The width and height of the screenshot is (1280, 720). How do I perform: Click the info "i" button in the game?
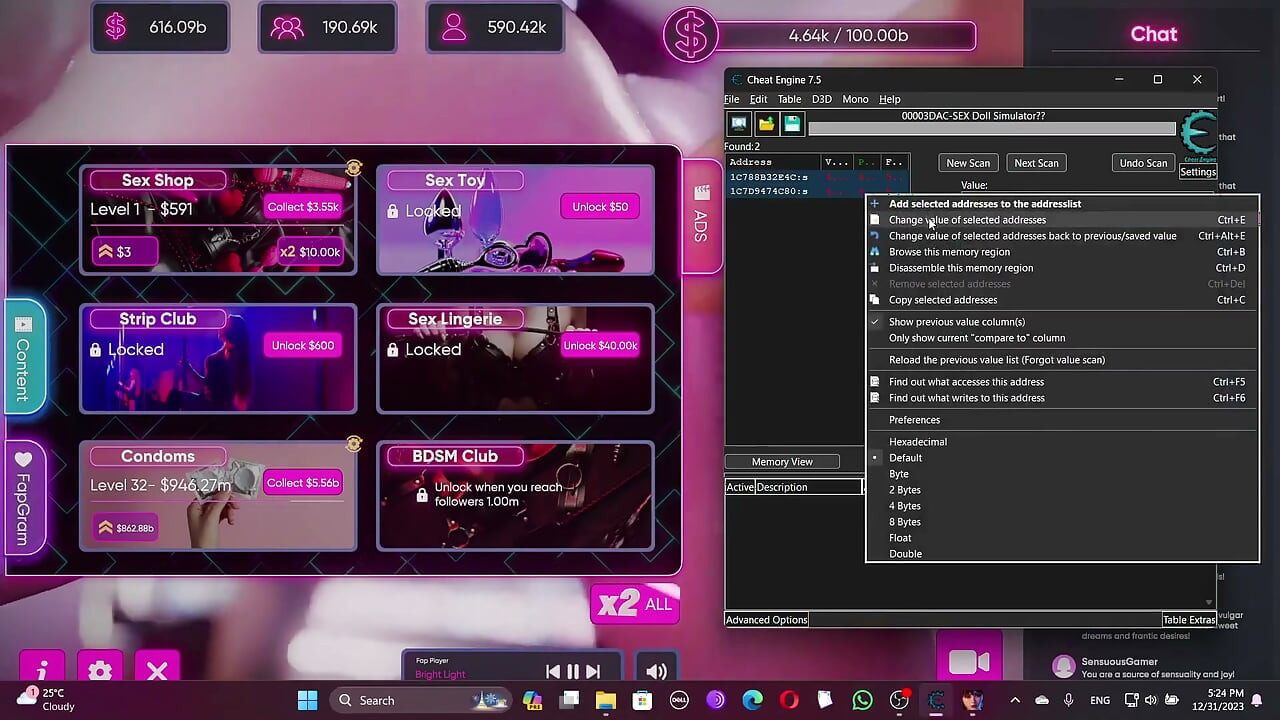[42, 671]
